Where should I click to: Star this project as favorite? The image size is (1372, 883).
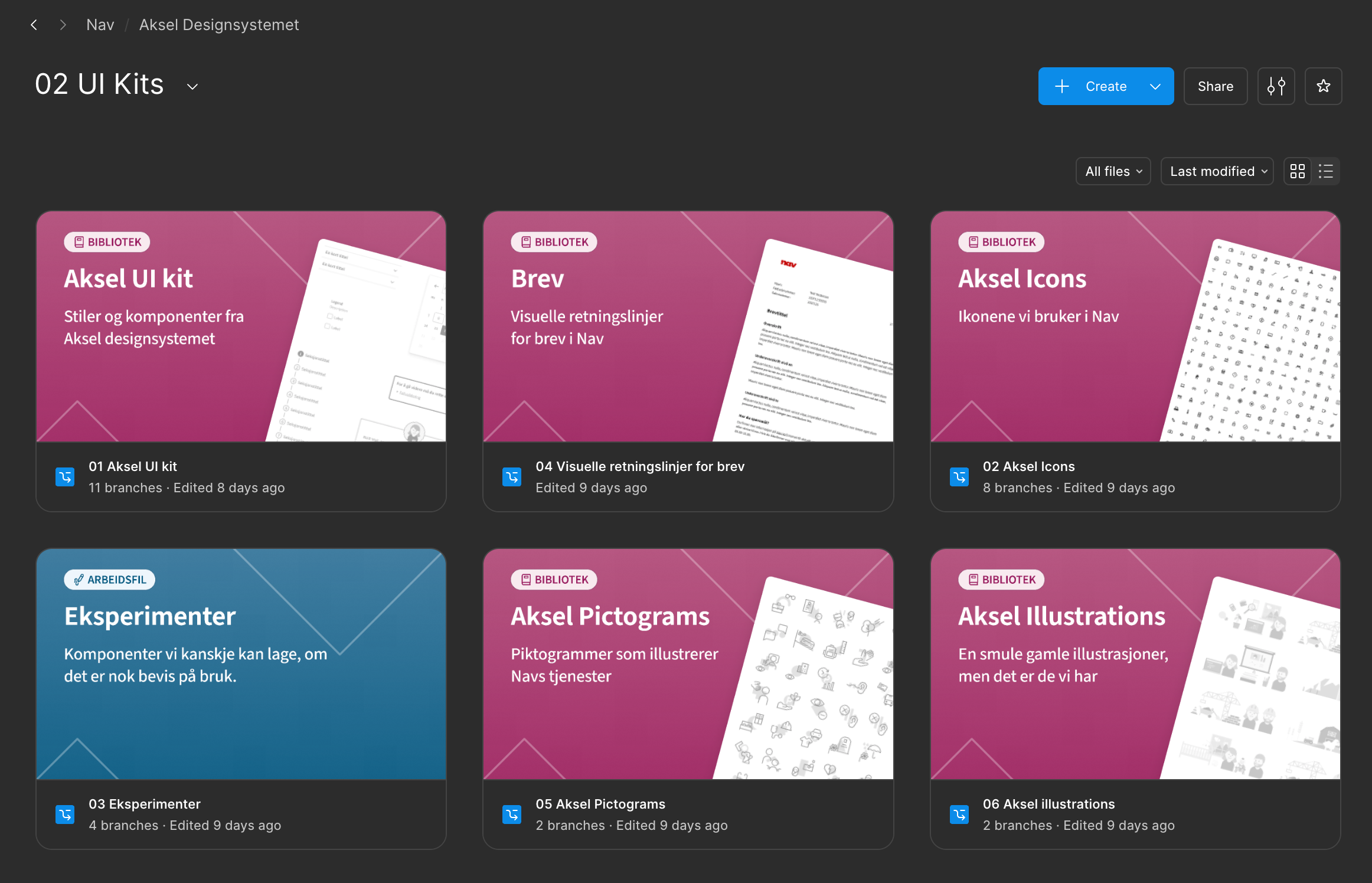click(1323, 86)
